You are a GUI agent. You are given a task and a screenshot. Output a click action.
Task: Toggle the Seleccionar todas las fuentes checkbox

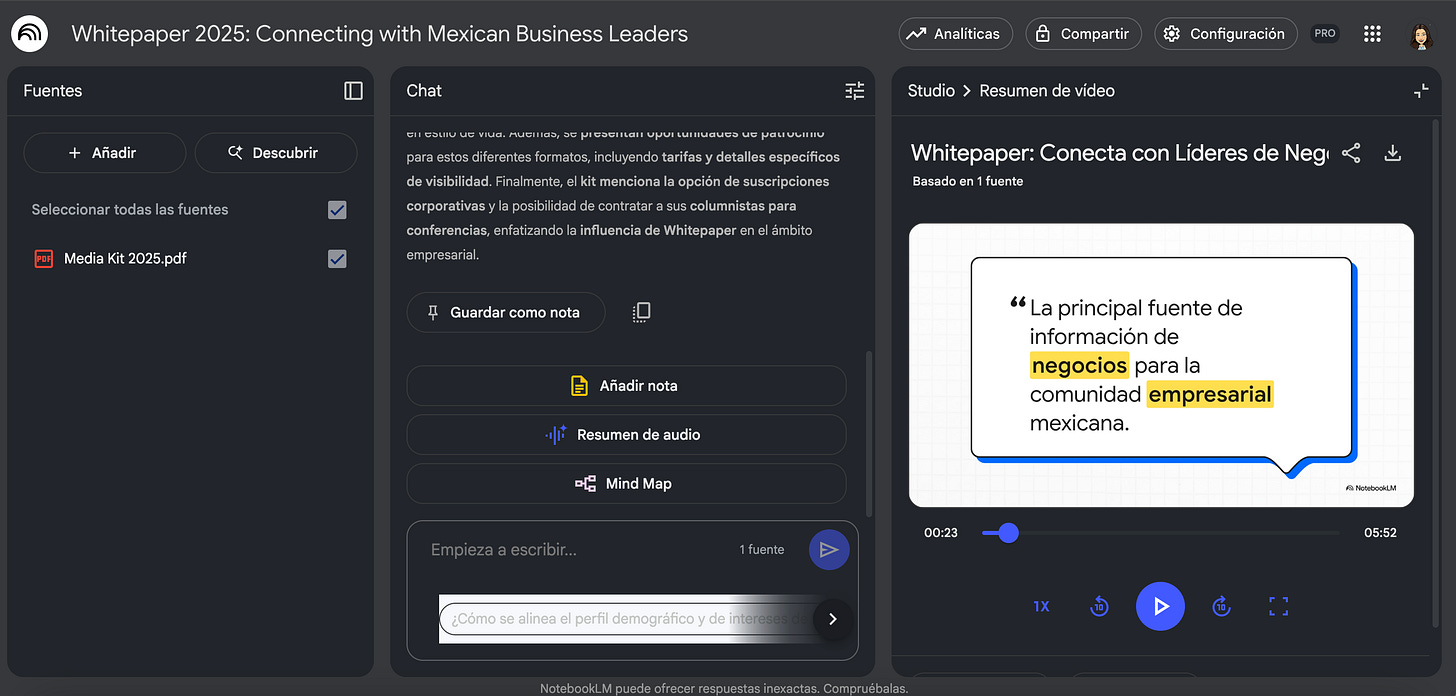coord(338,210)
